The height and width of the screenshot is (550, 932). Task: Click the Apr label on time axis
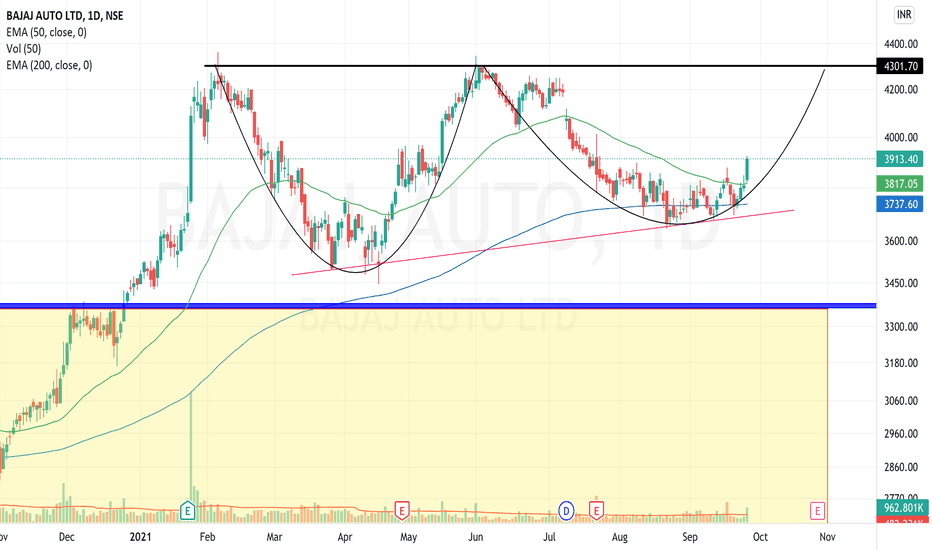click(345, 537)
